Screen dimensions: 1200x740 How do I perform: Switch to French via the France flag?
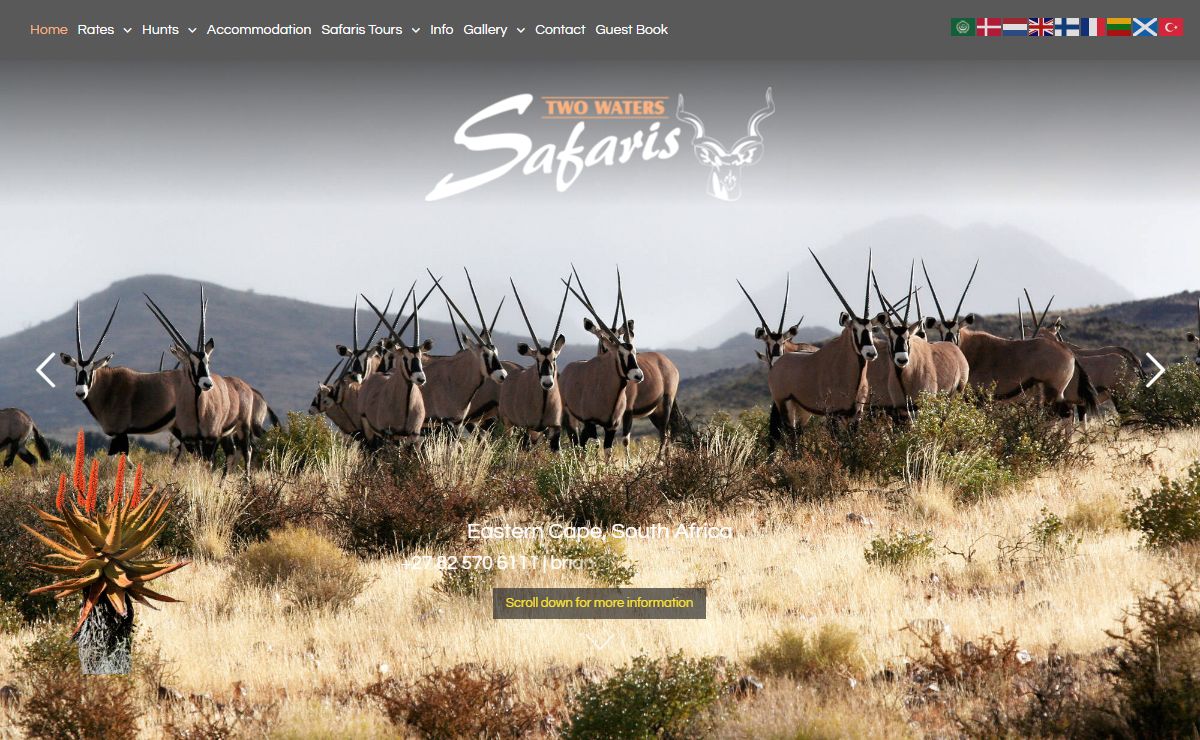(1093, 27)
